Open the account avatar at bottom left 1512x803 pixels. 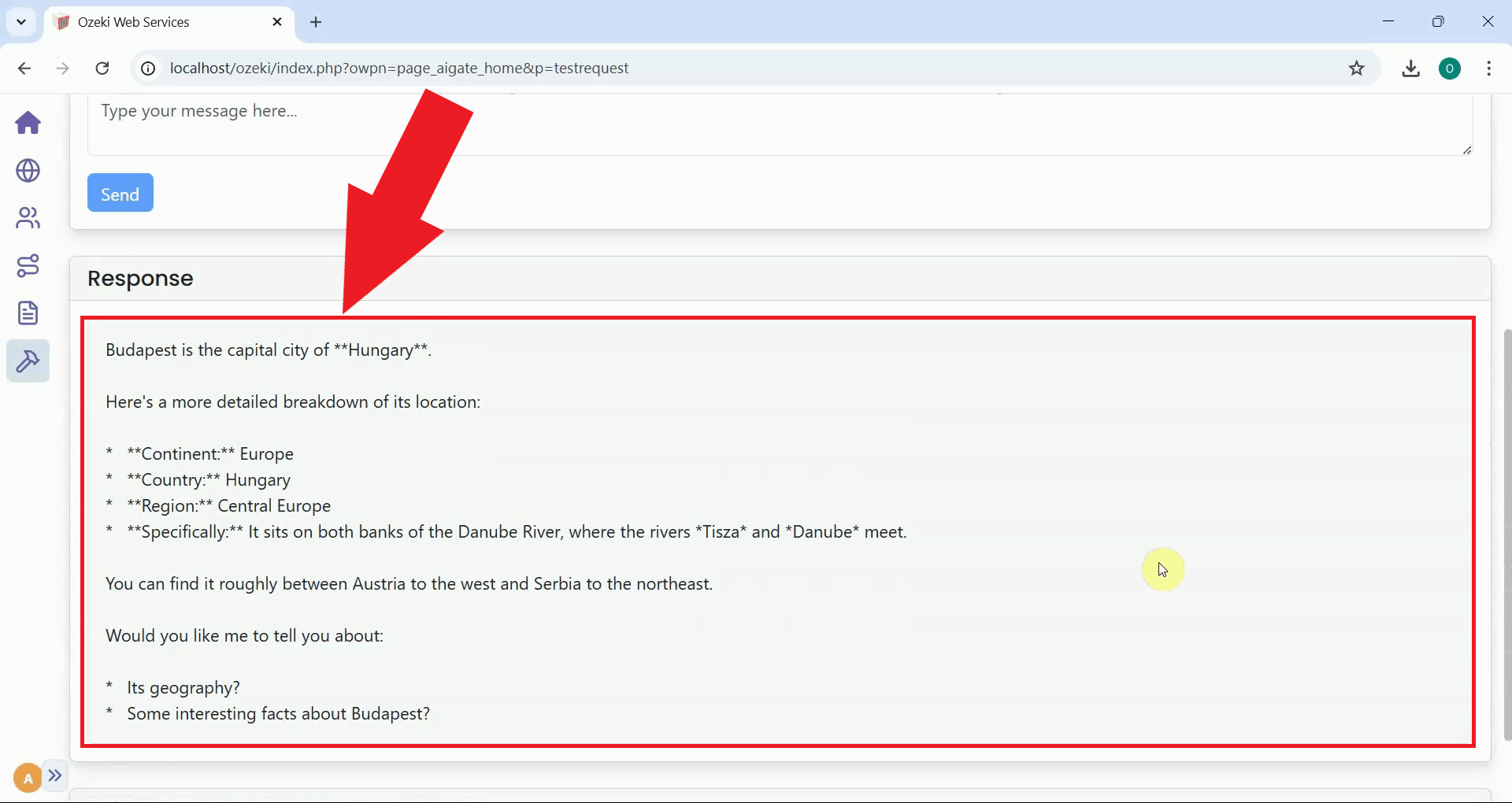(x=26, y=777)
